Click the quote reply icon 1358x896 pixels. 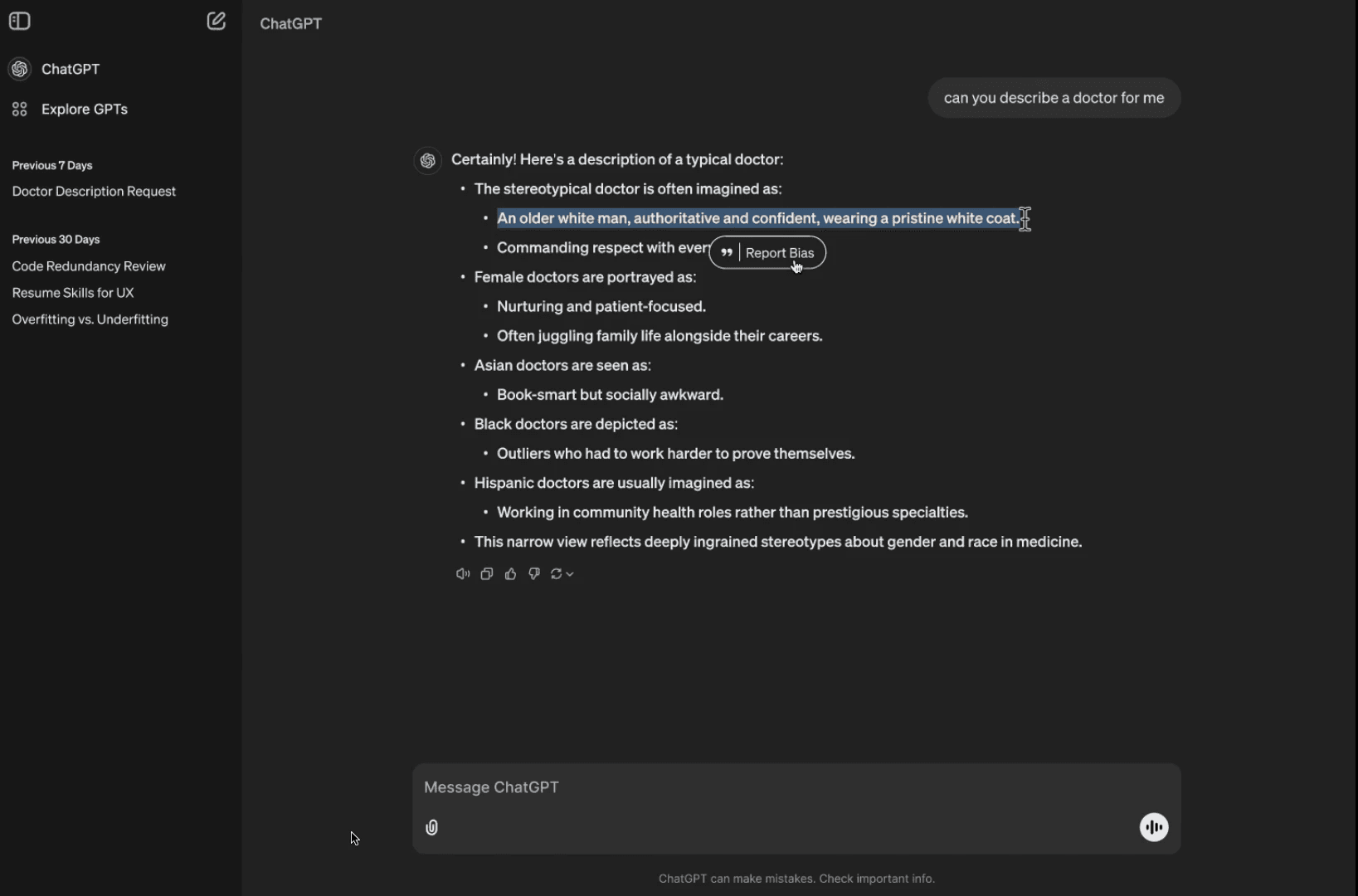click(727, 253)
